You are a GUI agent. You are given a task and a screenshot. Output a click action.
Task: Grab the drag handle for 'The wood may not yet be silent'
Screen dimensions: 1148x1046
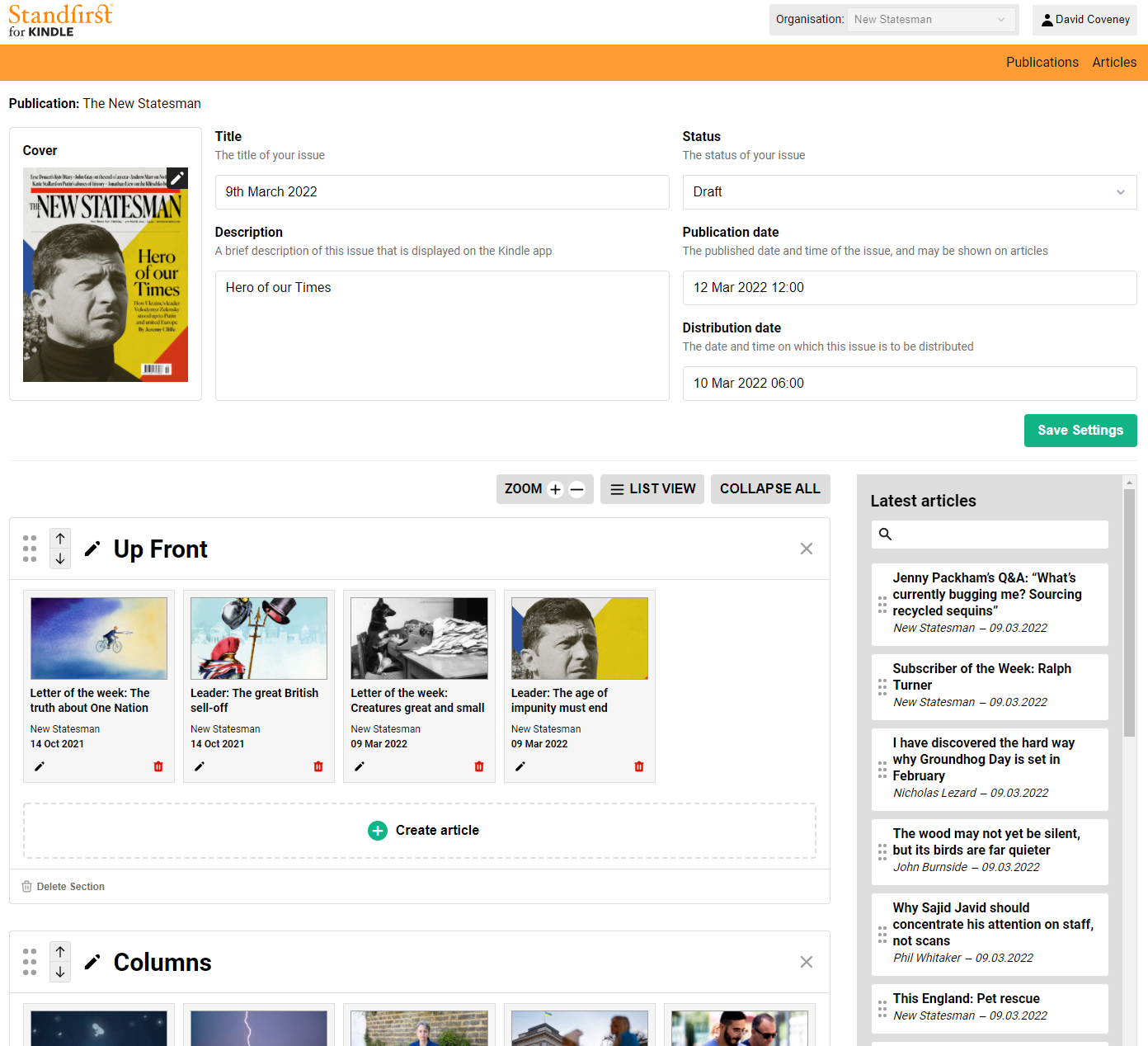882,852
